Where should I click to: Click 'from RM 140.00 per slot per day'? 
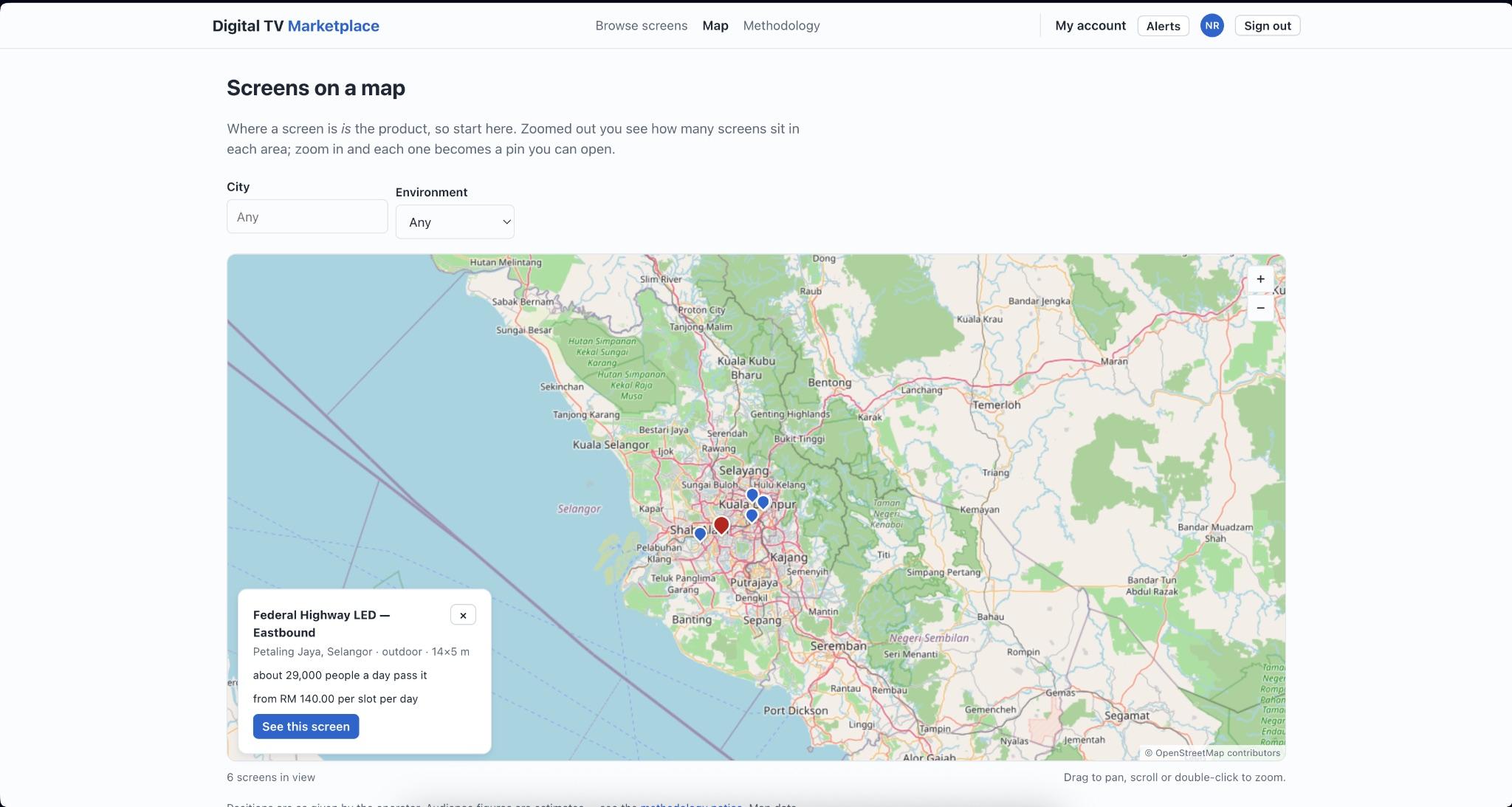coord(335,698)
